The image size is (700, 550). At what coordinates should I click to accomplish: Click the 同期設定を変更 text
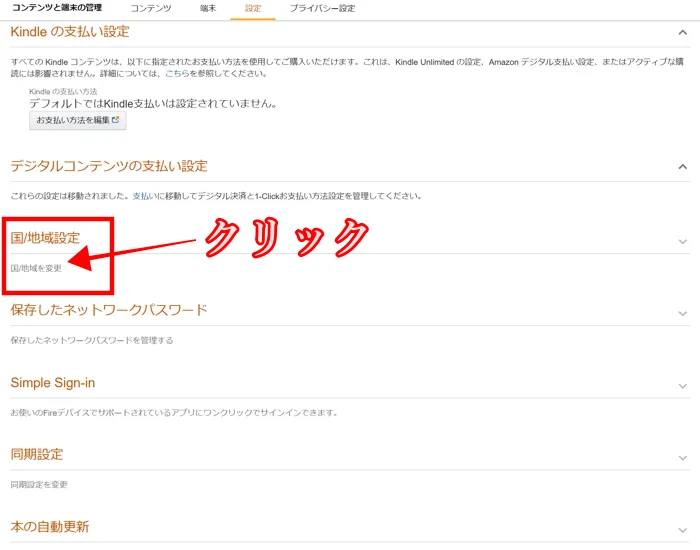(x=39, y=485)
